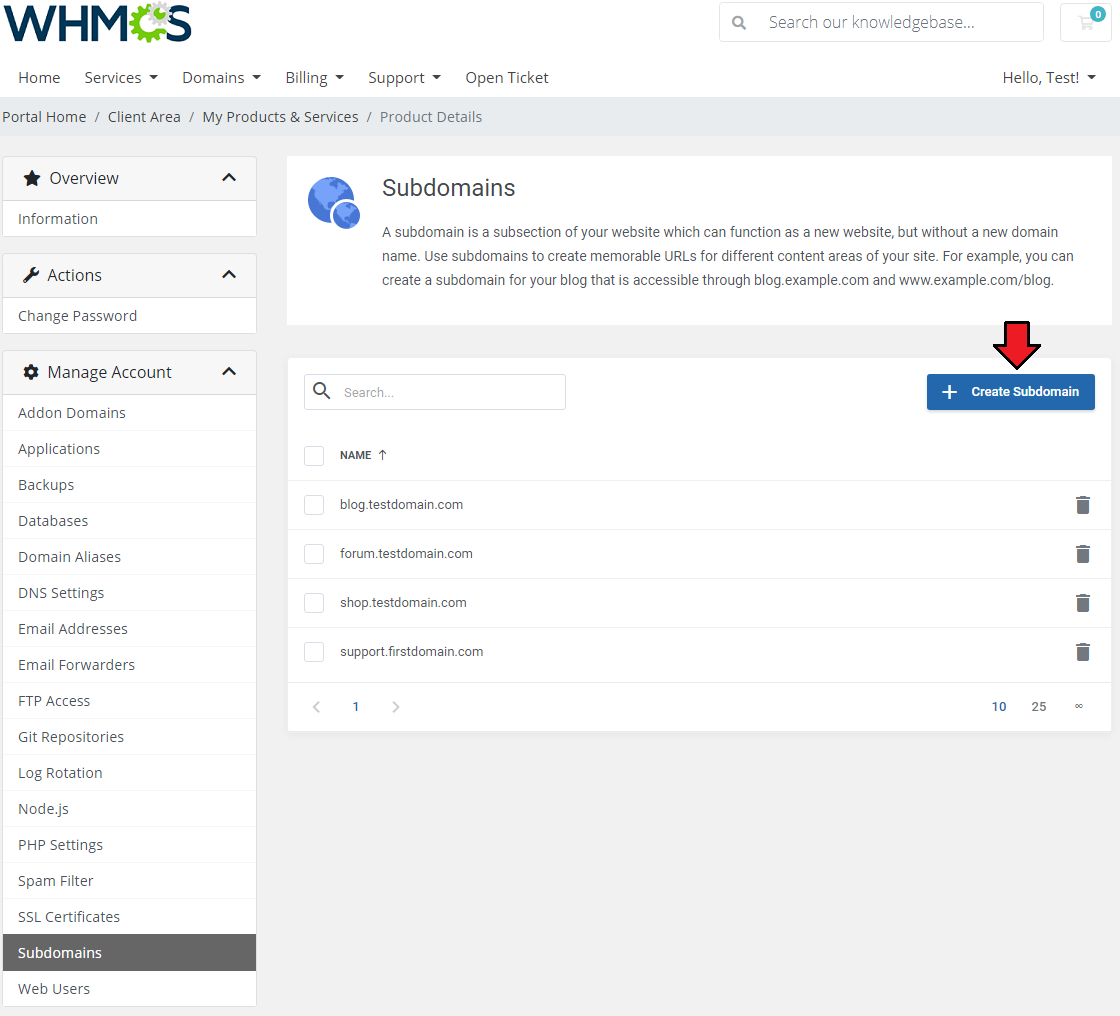Click Open Ticket in navigation bar
The height and width of the screenshot is (1016, 1120).
click(x=507, y=78)
